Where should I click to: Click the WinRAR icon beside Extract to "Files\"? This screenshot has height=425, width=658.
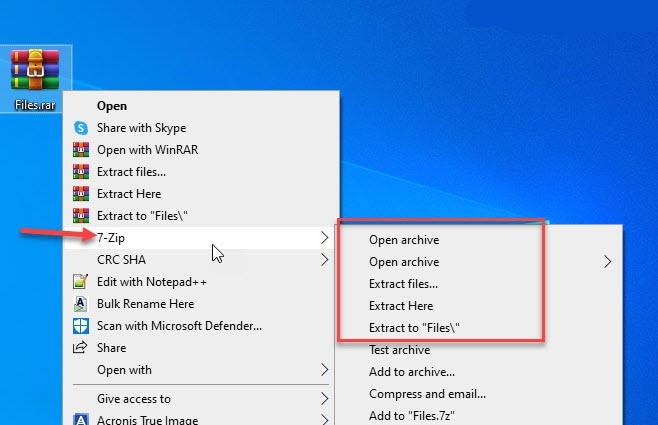81,216
